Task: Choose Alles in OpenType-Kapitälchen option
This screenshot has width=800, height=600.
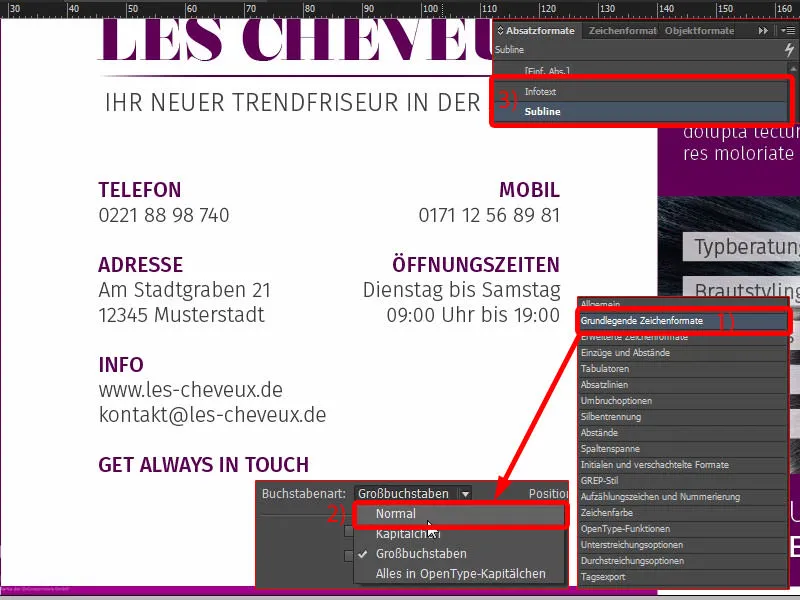Action: point(461,573)
